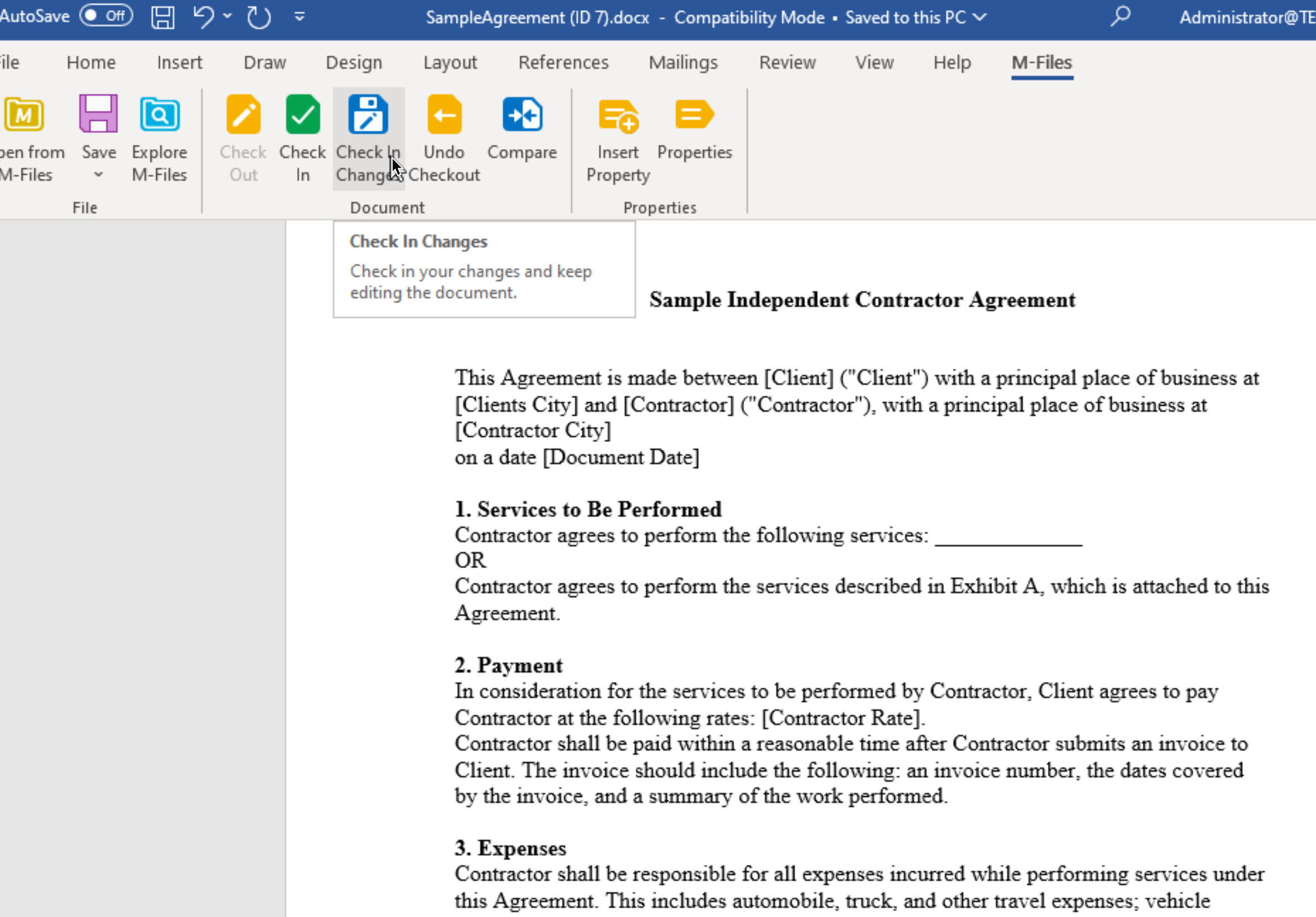Click the Compare icon
The width and height of the screenshot is (1316, 917).
point(522,114)
